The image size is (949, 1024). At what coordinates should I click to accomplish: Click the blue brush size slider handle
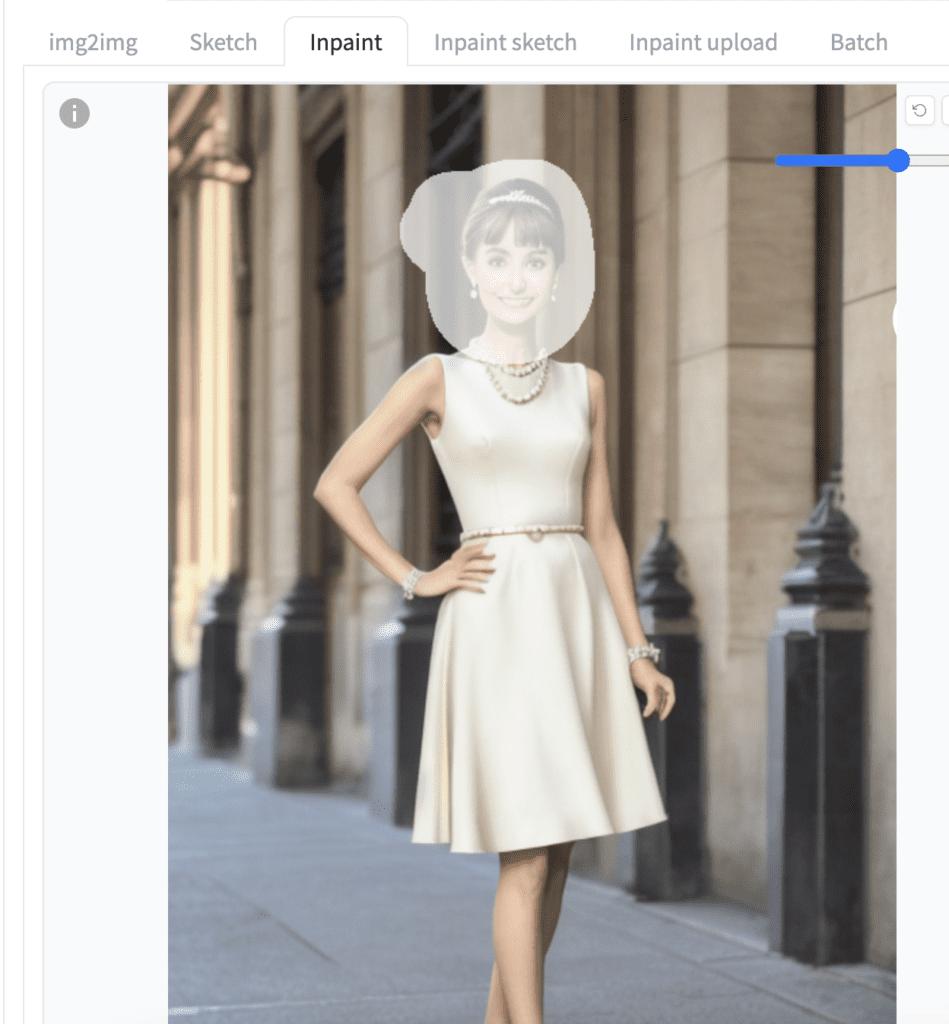click(898, 160)
